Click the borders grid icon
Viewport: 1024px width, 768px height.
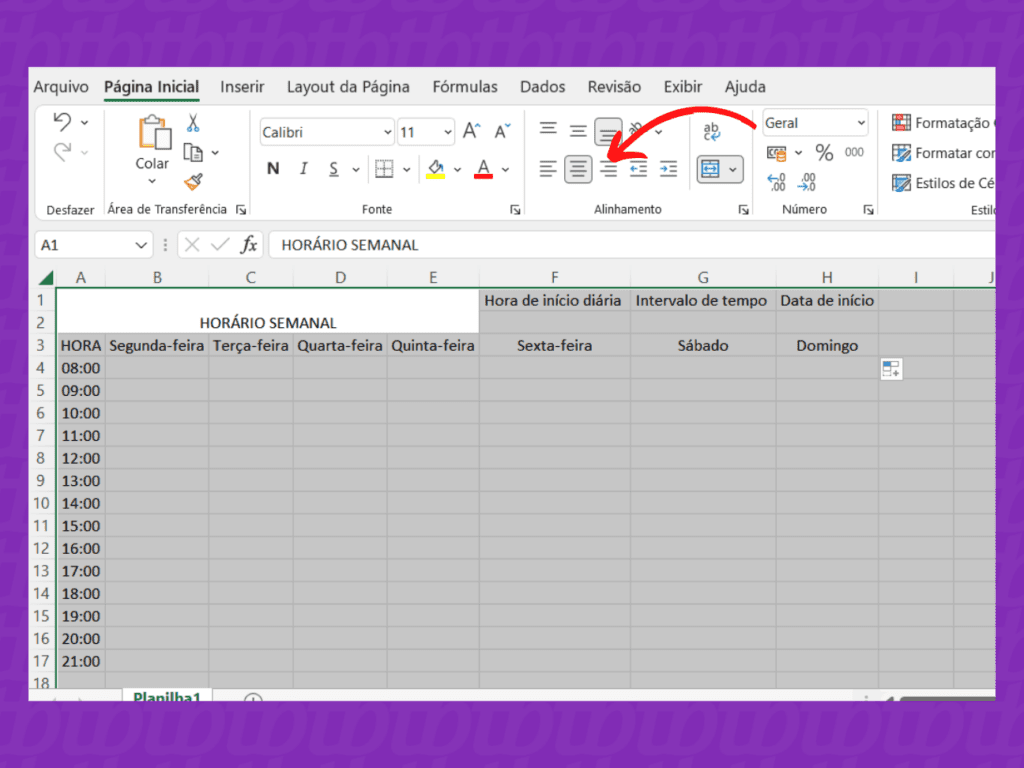[x=384, y=169]
